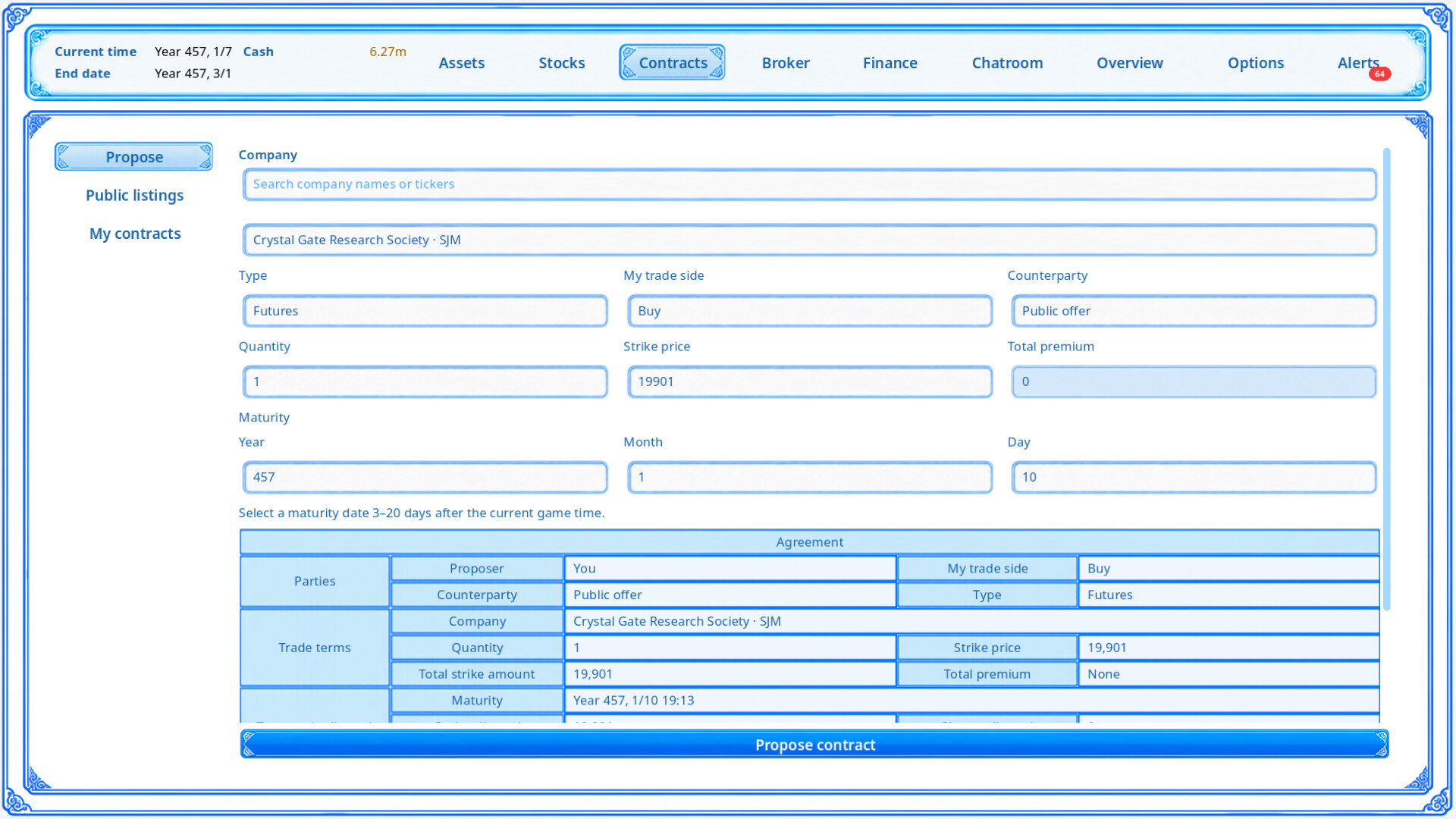Click the maturity date hint text
Screen dimensions: 1456x819
[x=422, y=513]
